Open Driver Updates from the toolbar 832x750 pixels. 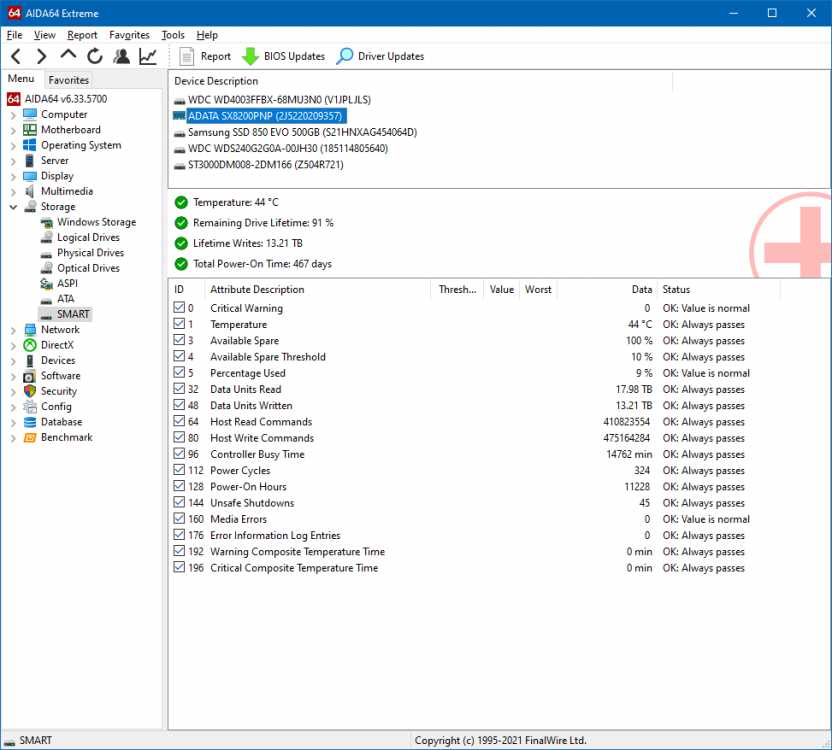click(380, 56)
